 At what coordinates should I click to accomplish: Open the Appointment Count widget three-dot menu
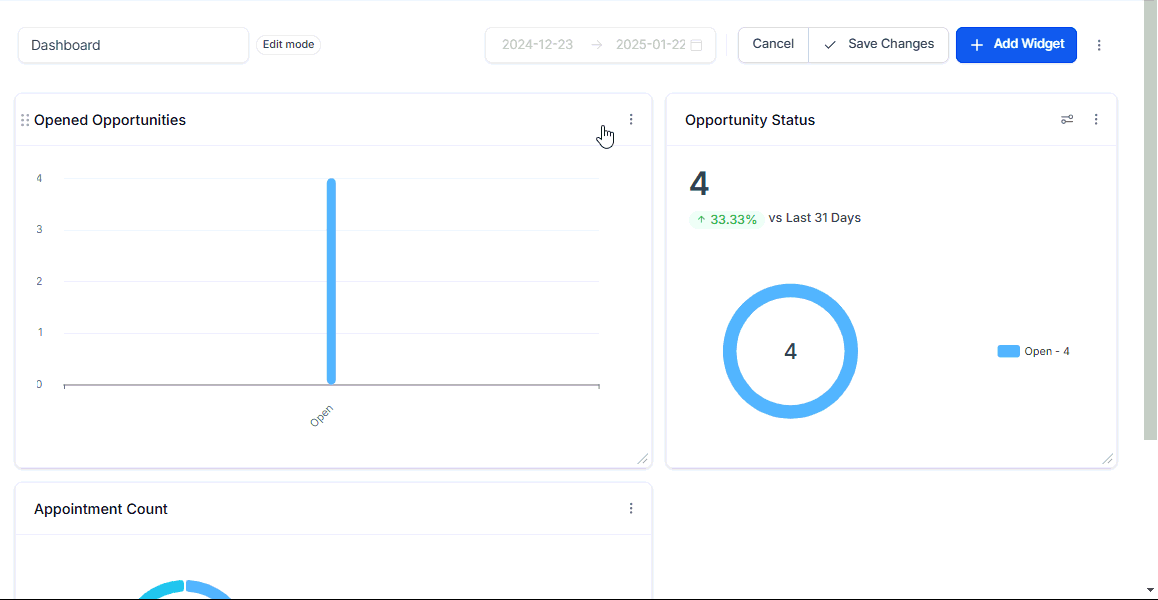coord(631,508)
